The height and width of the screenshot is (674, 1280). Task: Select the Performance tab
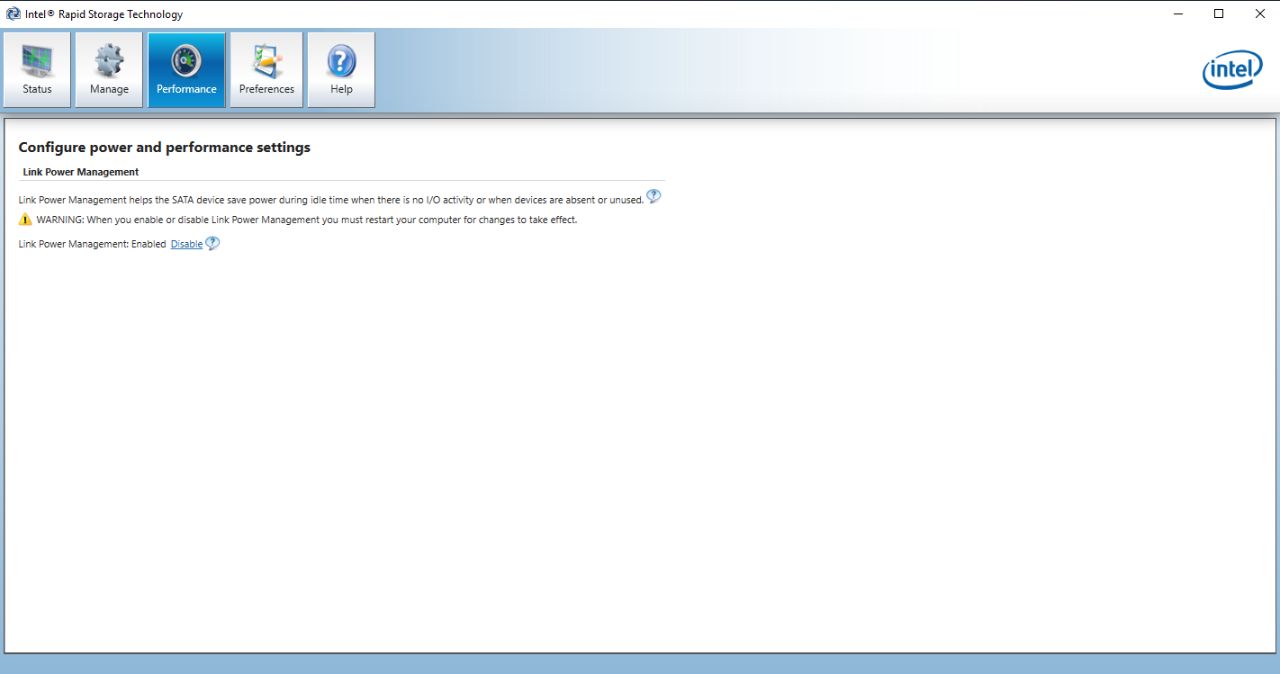pyautogui.click(x=187, y=69)
